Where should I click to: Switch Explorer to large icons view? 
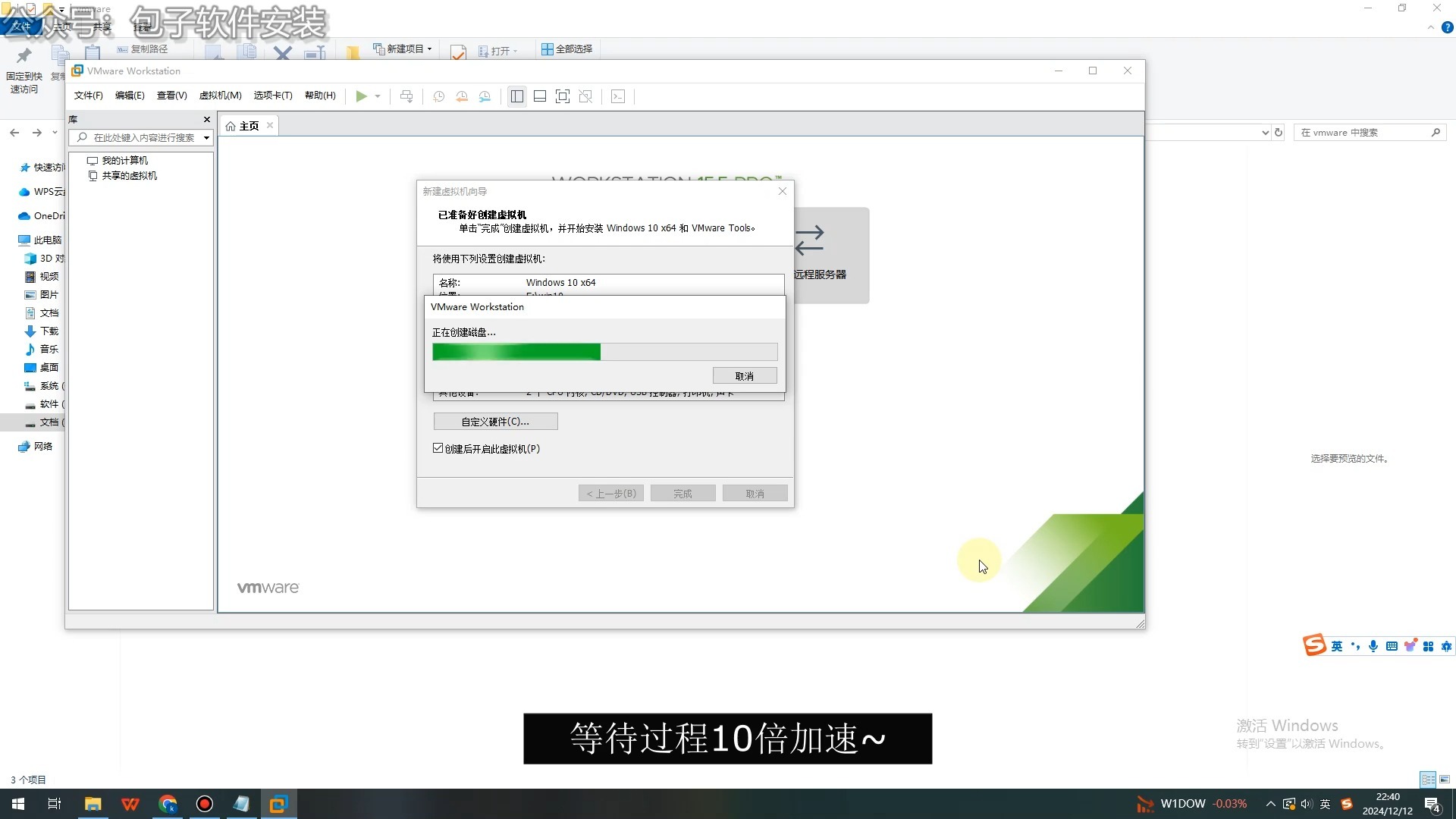1445,780
